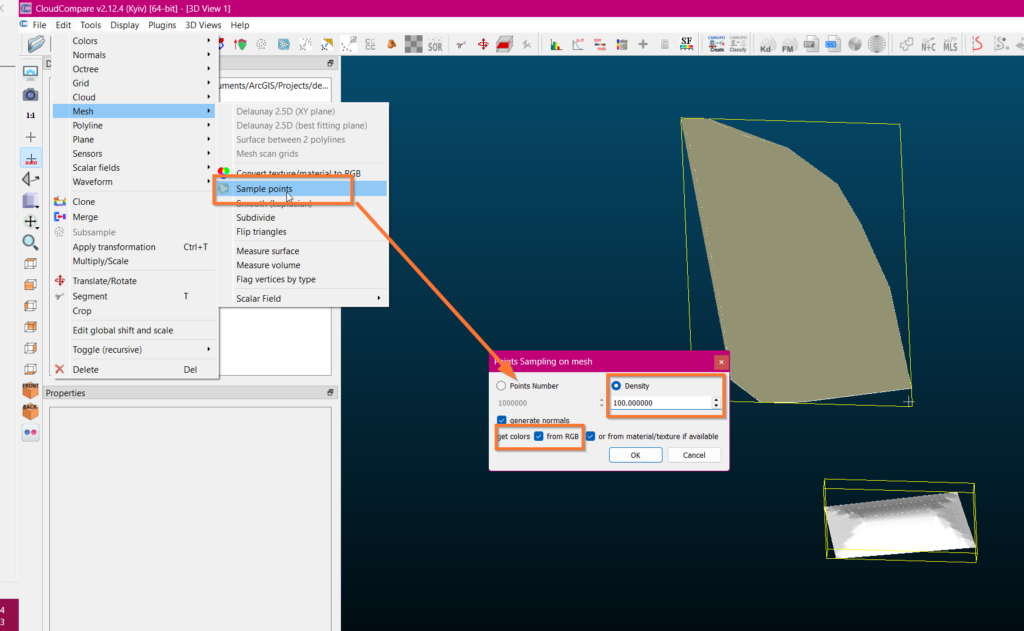Click the magnifier zoom icon in sidebar

(x=30, y=242)
